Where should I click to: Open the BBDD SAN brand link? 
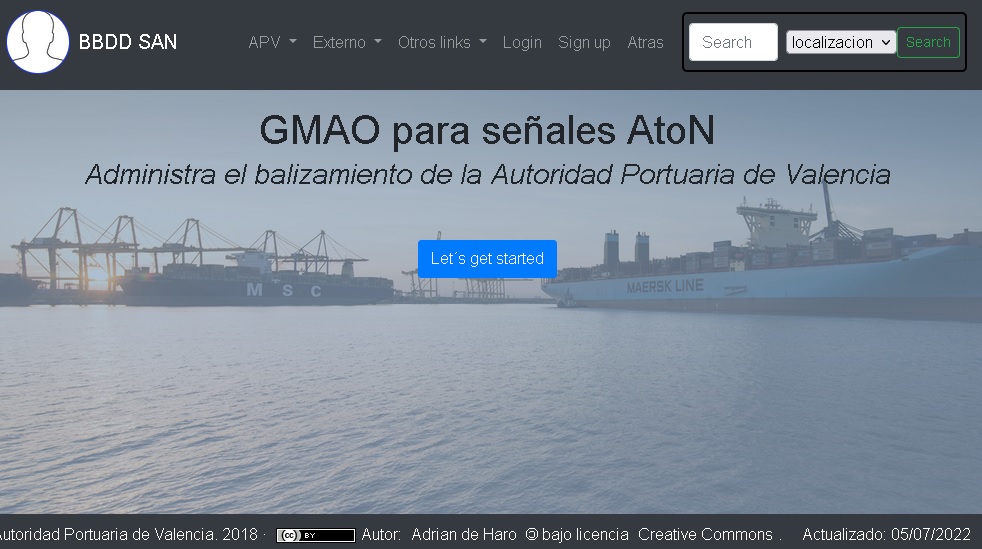[128, 42]
